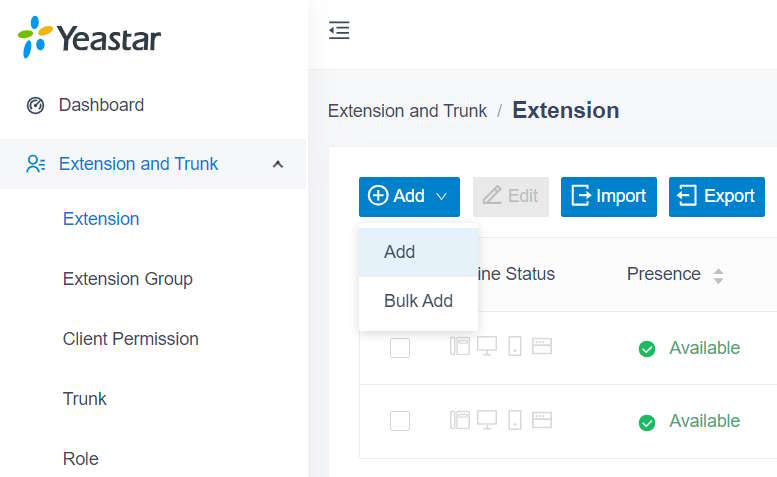This screenshot has height=477, width=777.
Task: Toggle the Add button dropdown arrow
Action: pos(441,197)
